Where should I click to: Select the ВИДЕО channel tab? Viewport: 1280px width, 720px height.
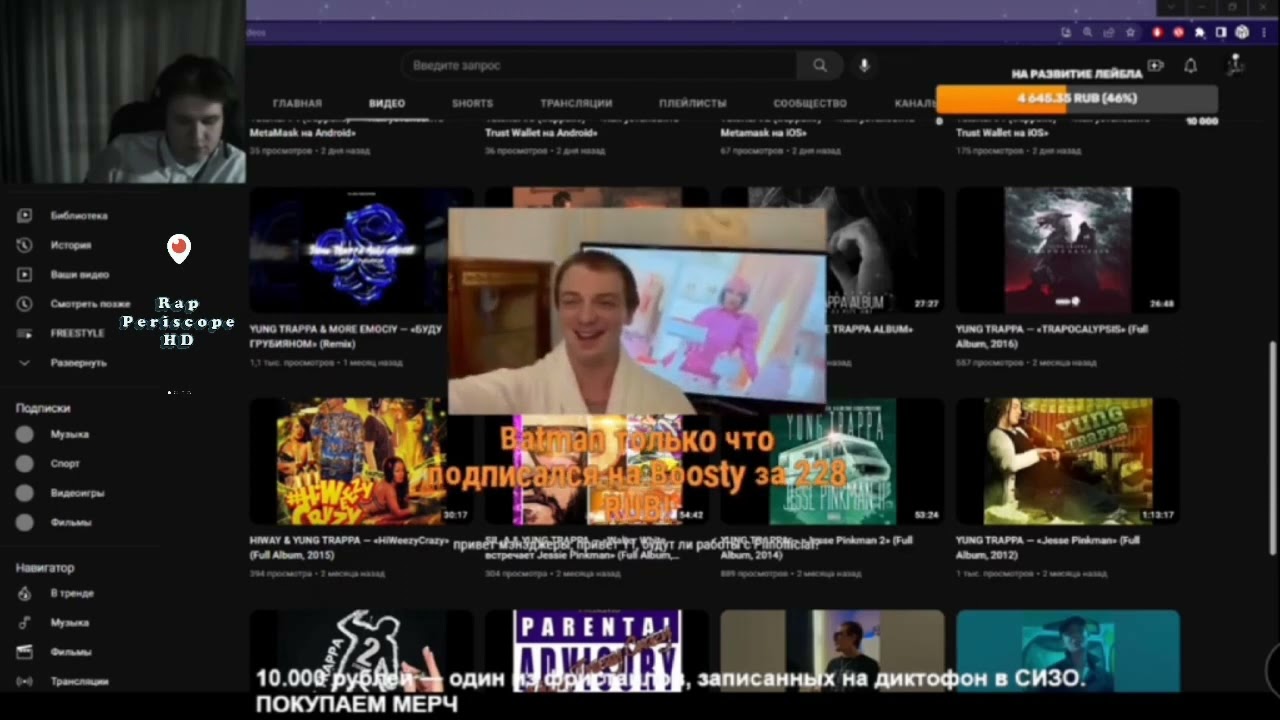386,103
